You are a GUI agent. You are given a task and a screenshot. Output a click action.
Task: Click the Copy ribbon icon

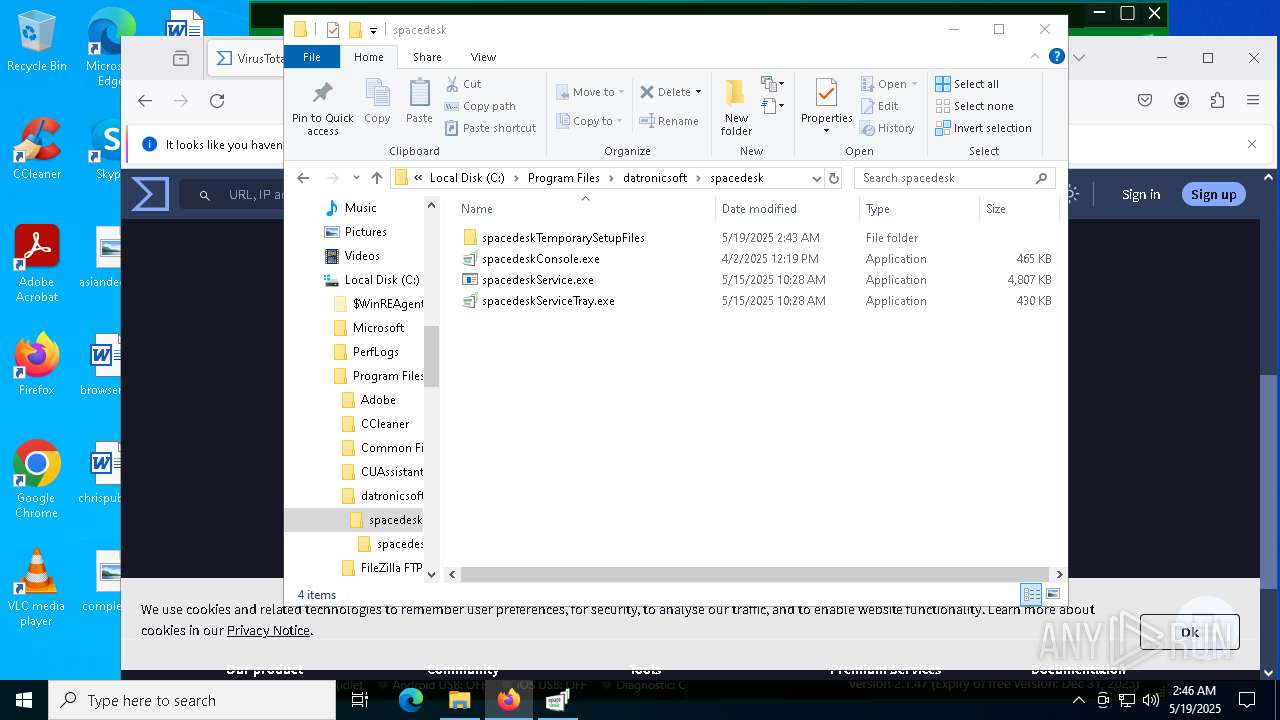pyautogui.click(x=377, y=102)
